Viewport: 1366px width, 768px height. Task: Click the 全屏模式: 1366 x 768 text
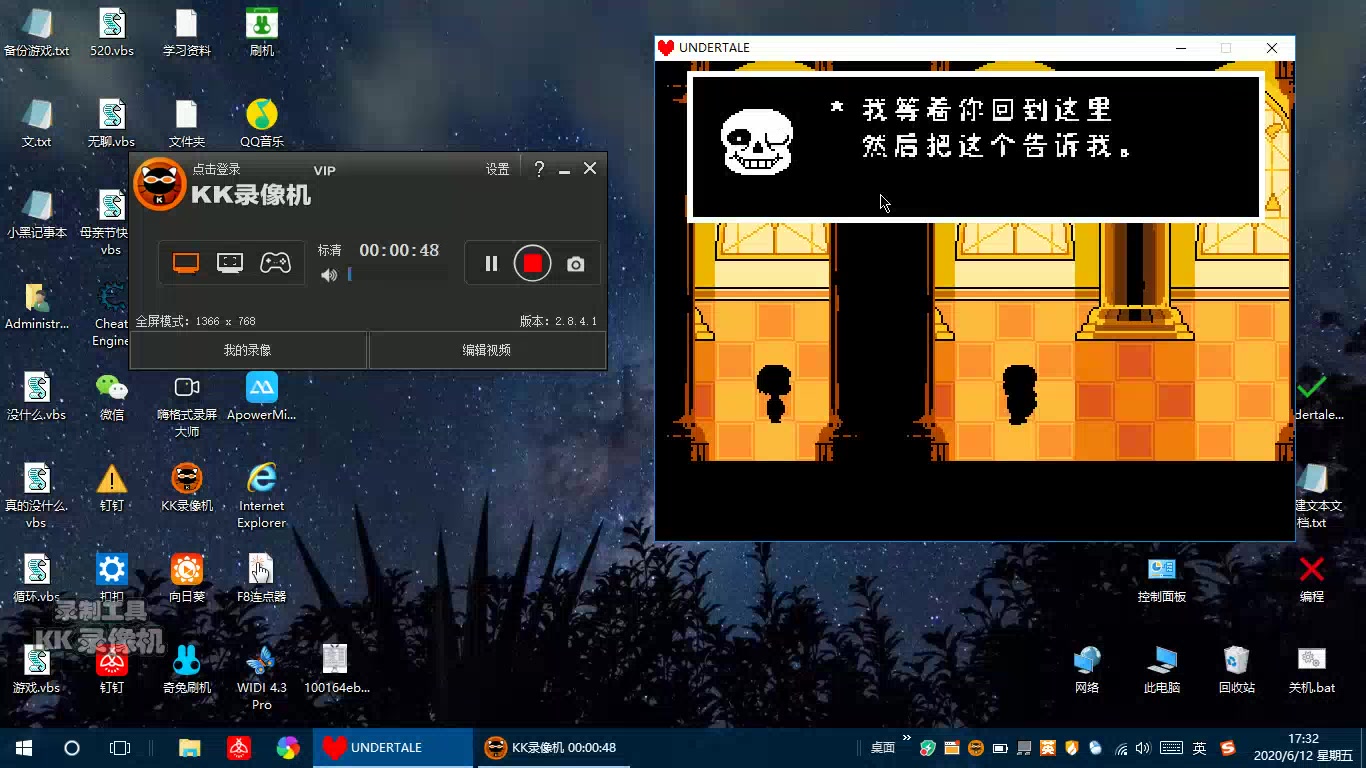[196, 321]
